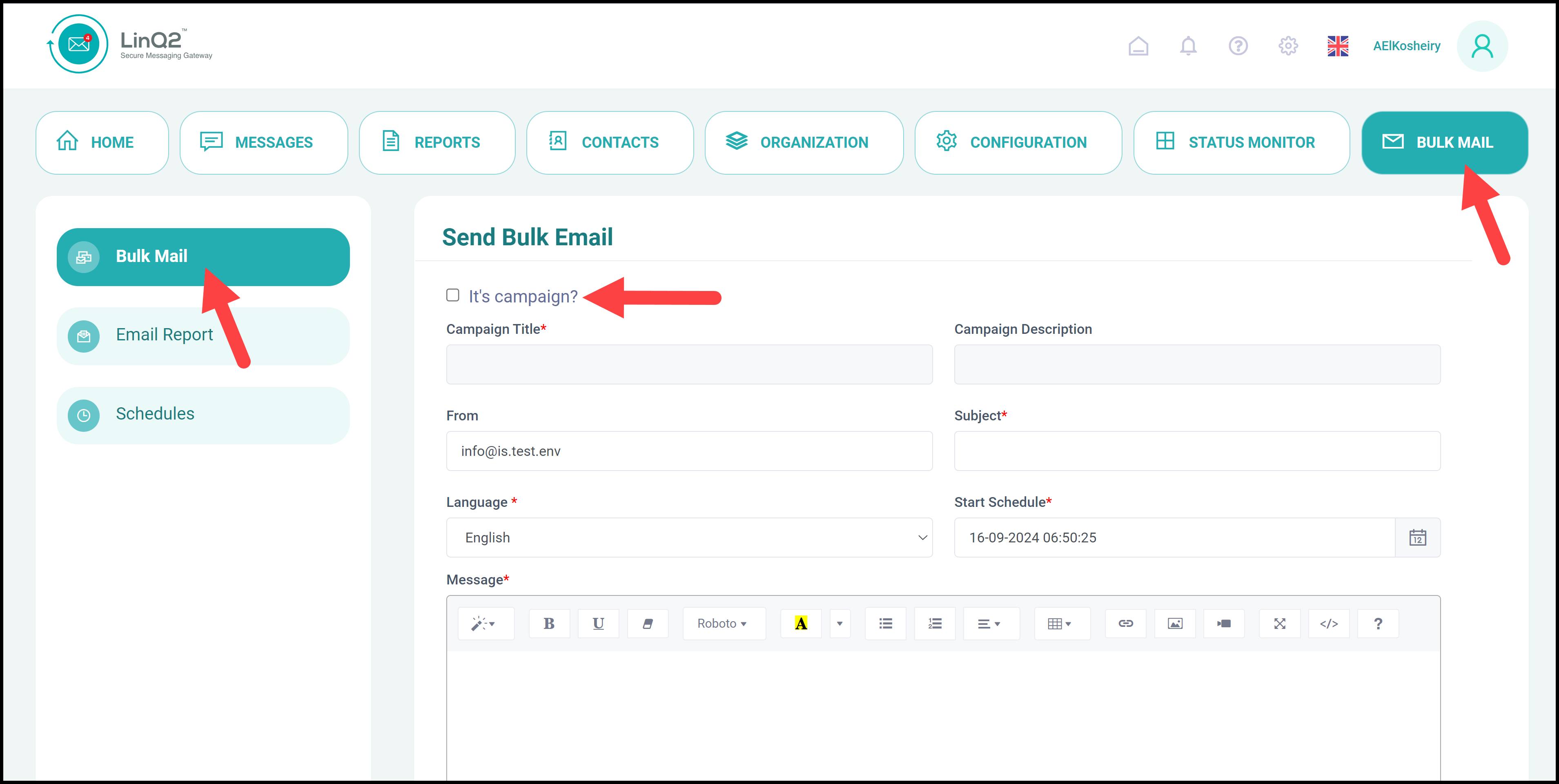The image size is (1559, 784).
Task: Open Schedules in the sidebar
Action: (203, 414)
